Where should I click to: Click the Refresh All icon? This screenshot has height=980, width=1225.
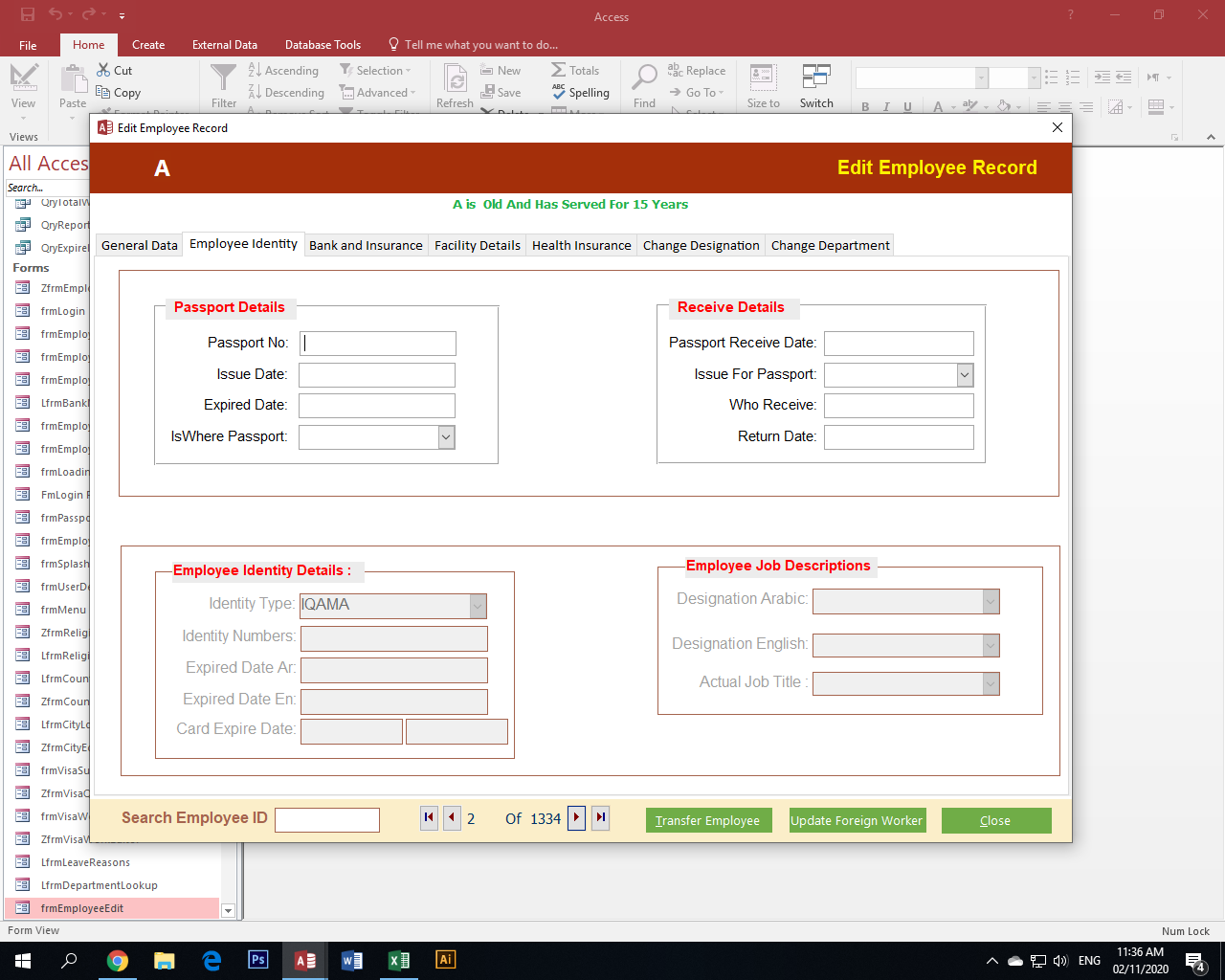pos(456,79)
